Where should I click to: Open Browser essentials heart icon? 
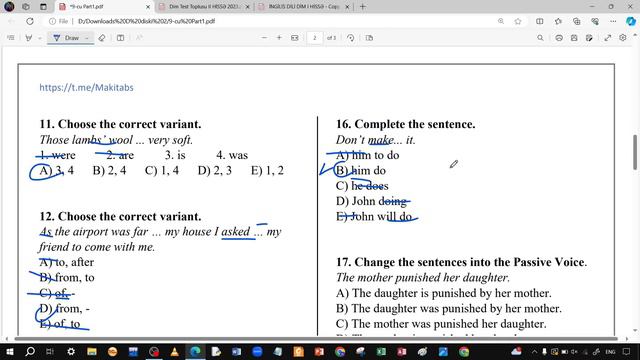point(595,21)
